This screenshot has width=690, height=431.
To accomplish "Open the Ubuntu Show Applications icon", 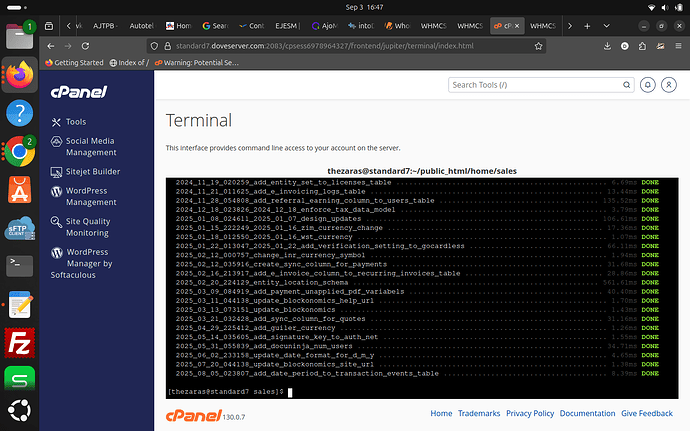I will click(19, 411).
